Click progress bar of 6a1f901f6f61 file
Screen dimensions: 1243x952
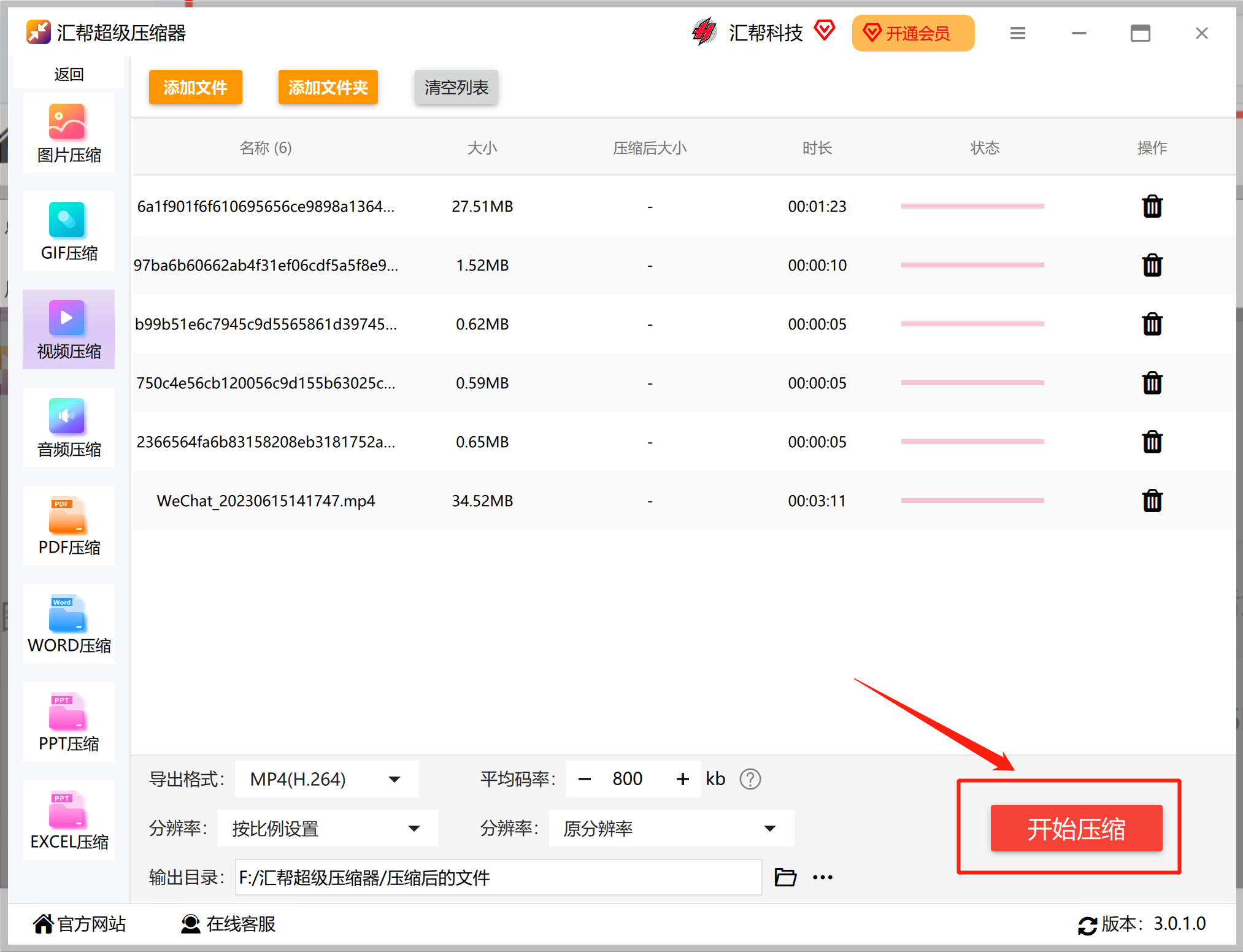[x=972, y=206]
